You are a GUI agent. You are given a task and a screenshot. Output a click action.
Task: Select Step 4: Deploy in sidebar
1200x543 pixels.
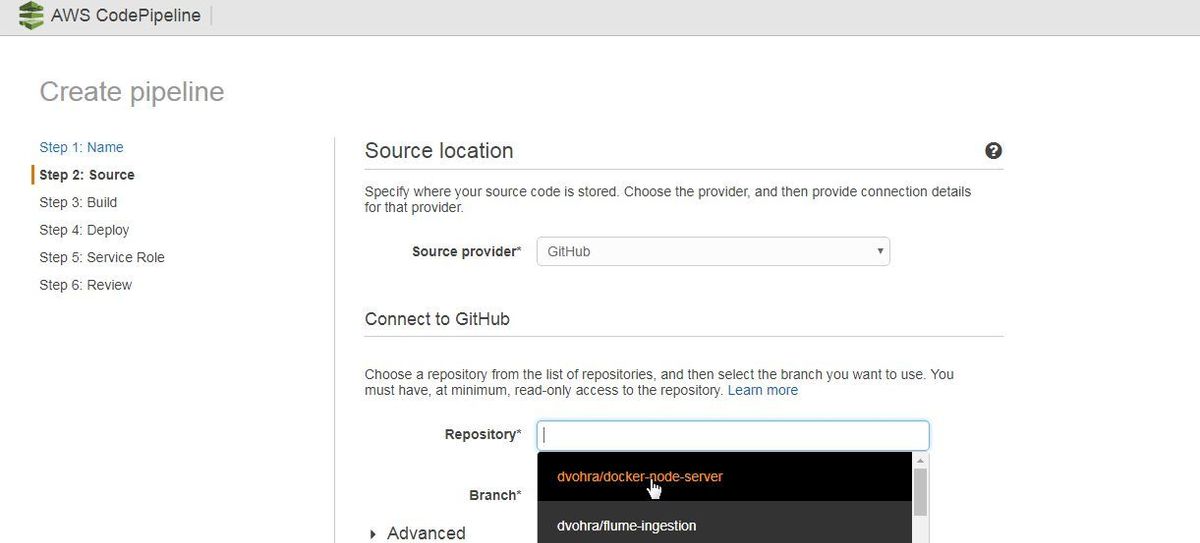click(84, 230)
